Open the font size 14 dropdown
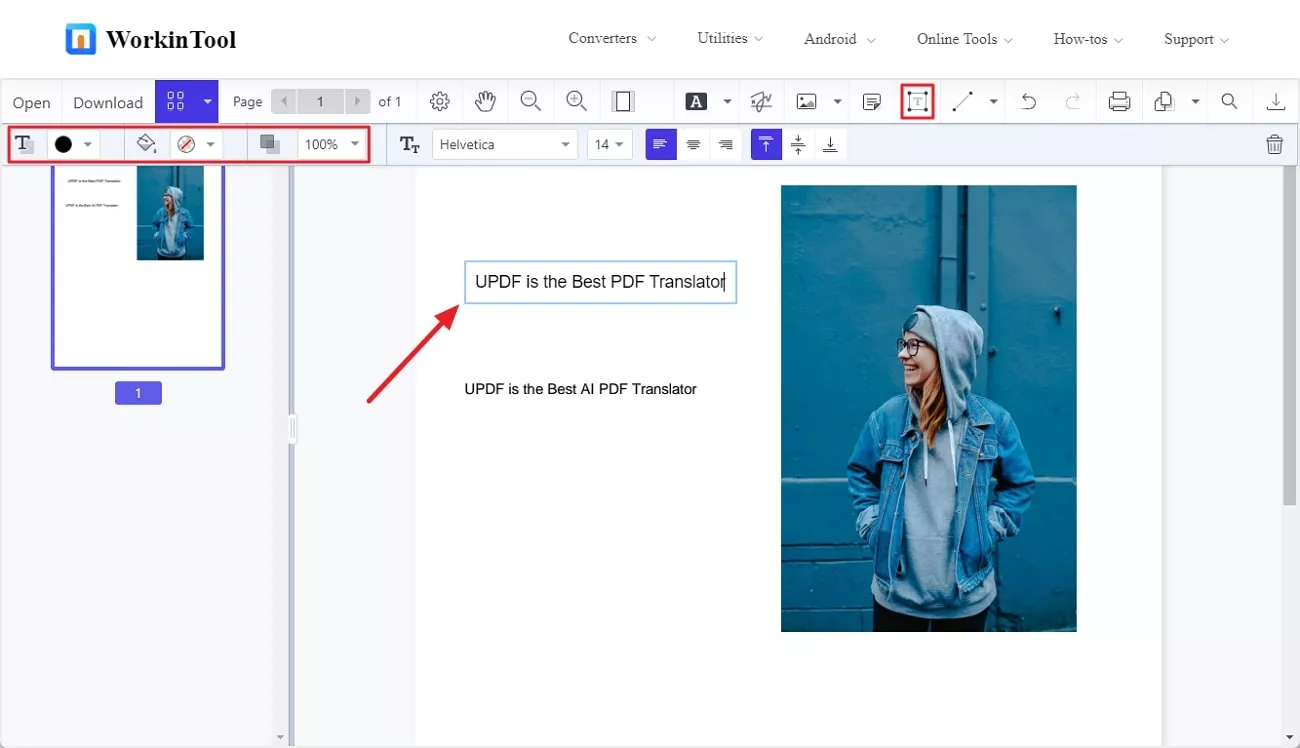1300x748 pixels. tap(610, 145)
